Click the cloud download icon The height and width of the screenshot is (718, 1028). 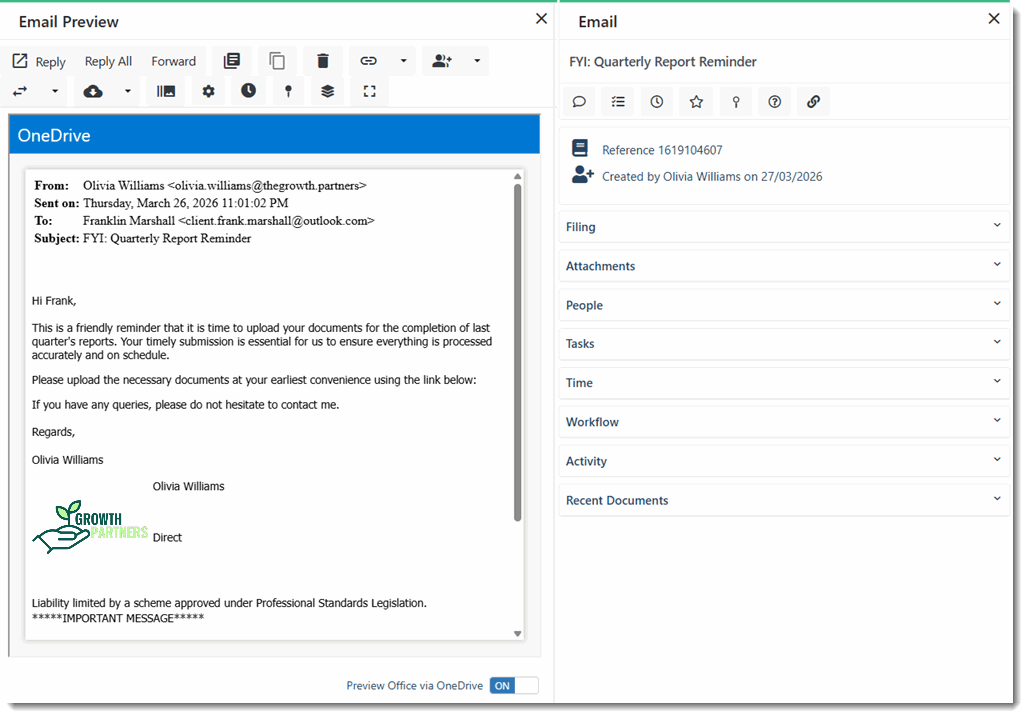point(93,91)
